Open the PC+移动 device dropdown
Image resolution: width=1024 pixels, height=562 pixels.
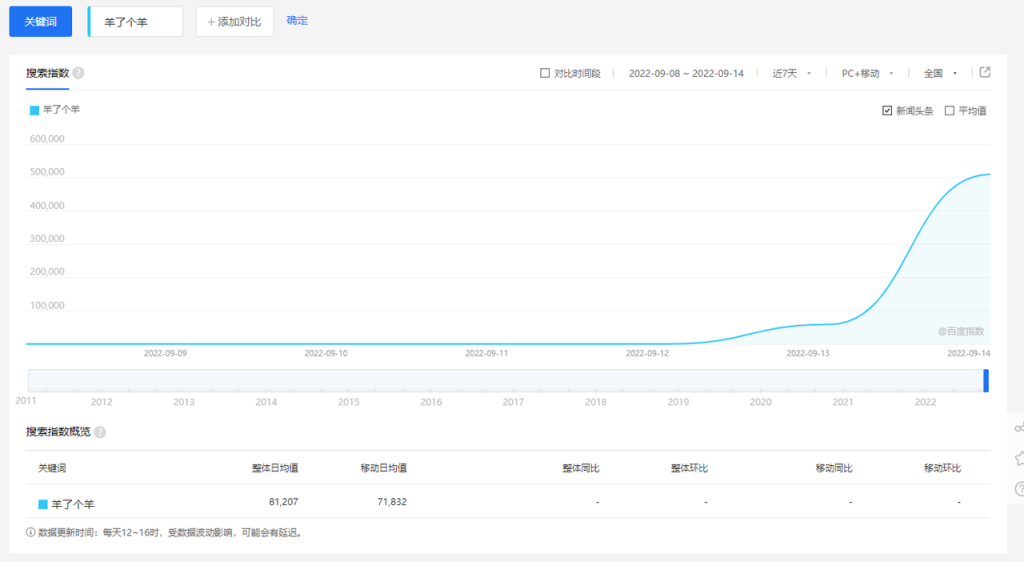pos(867,73)
